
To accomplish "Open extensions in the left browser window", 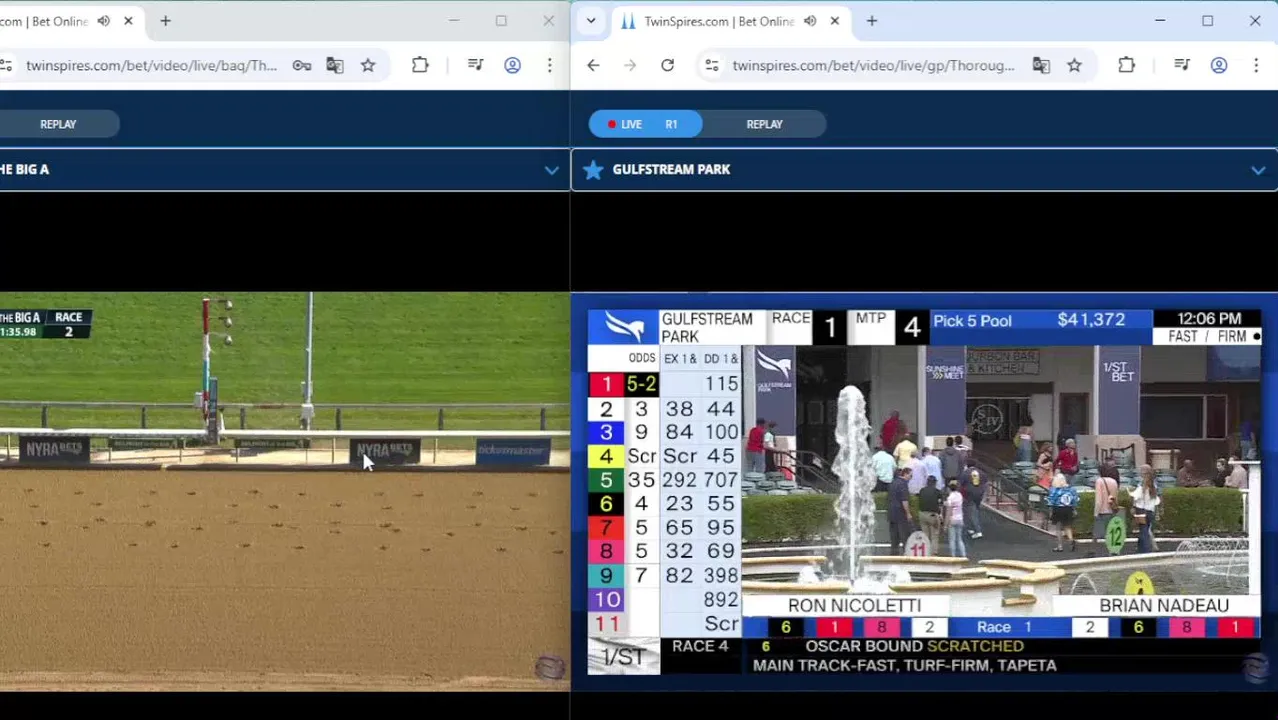I will pyautogui.click(x=420, y=66).
